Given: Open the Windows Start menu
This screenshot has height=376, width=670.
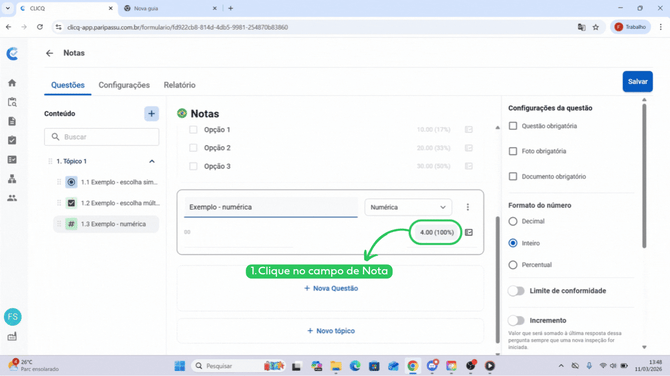Looking at the screenshot, I should point(180,366).
